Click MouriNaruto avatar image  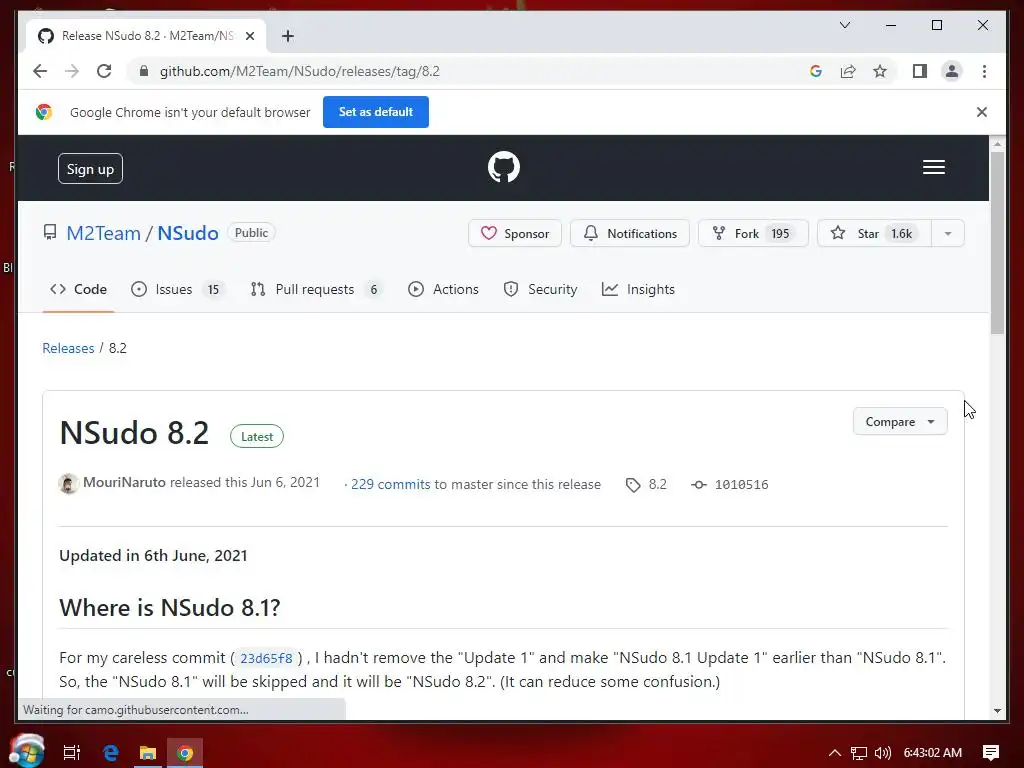pyautogui.click(x=69, y=484)
